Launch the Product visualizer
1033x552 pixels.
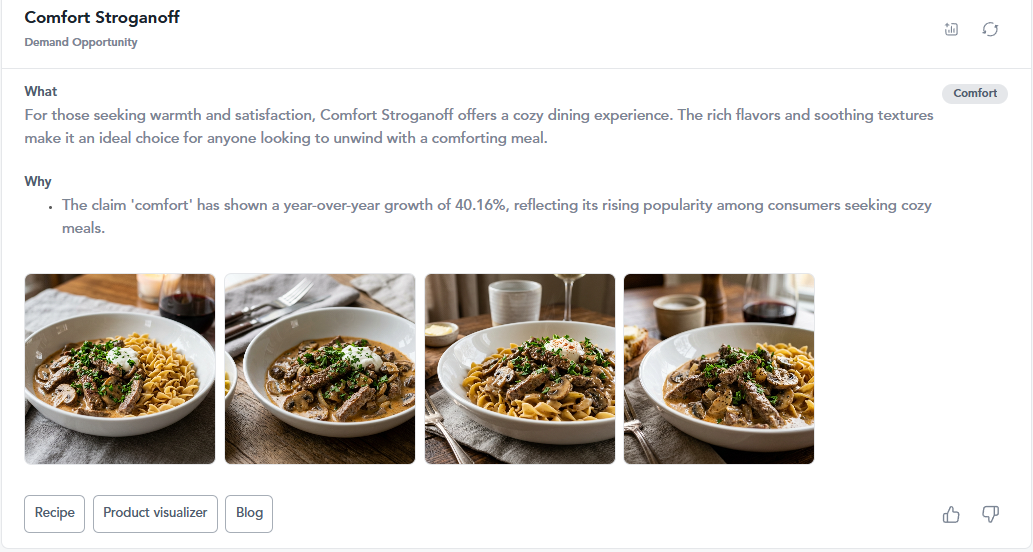point(155,513)
